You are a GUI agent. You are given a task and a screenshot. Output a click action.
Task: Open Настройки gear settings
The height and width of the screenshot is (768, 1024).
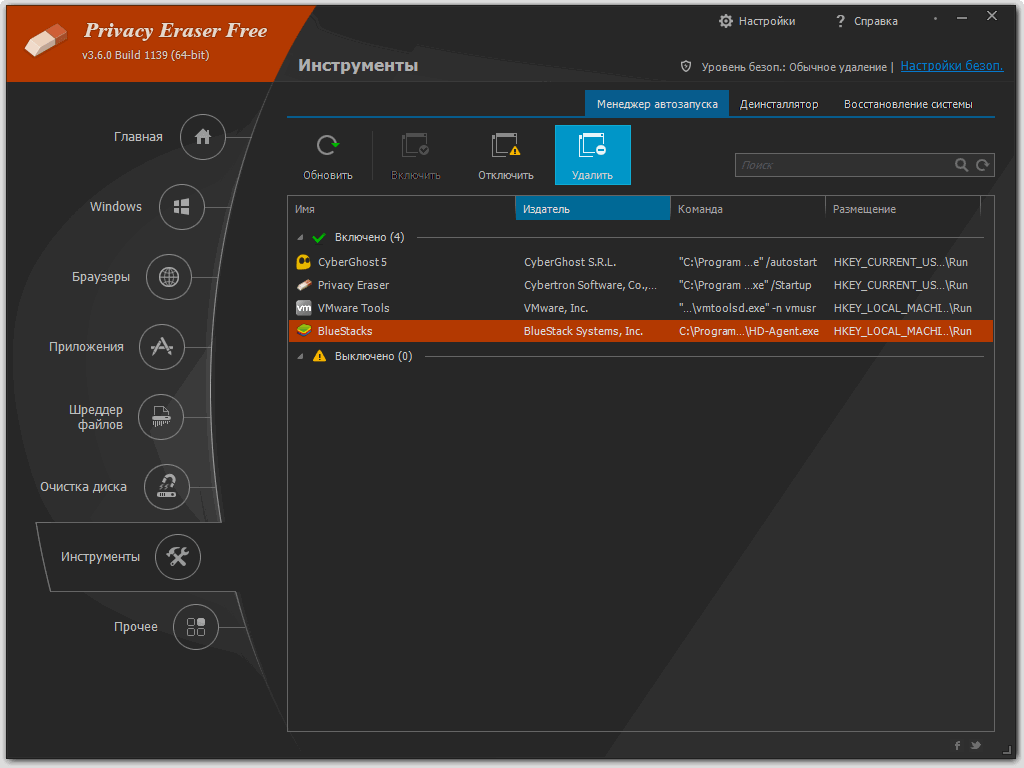coord(757,21)
